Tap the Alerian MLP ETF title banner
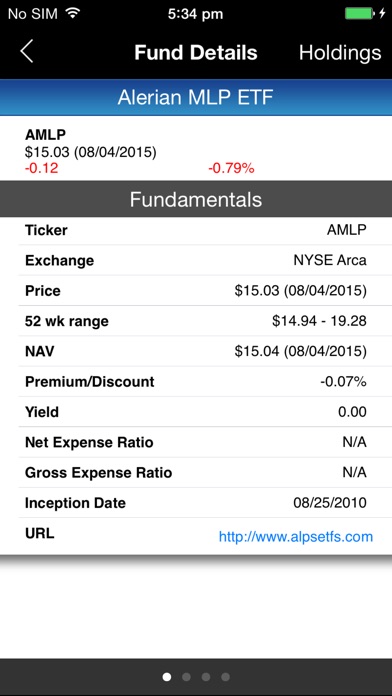Image resolution: width=392 pixels, height=696 pixels. [196, 97]
